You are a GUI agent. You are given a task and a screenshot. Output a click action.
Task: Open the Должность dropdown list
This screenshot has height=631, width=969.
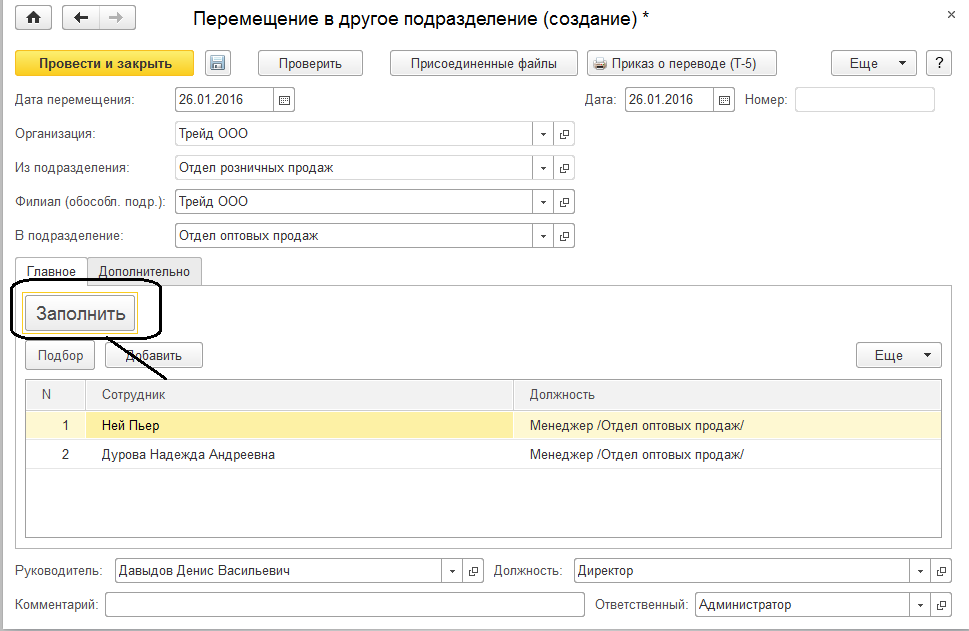[919, 571]
